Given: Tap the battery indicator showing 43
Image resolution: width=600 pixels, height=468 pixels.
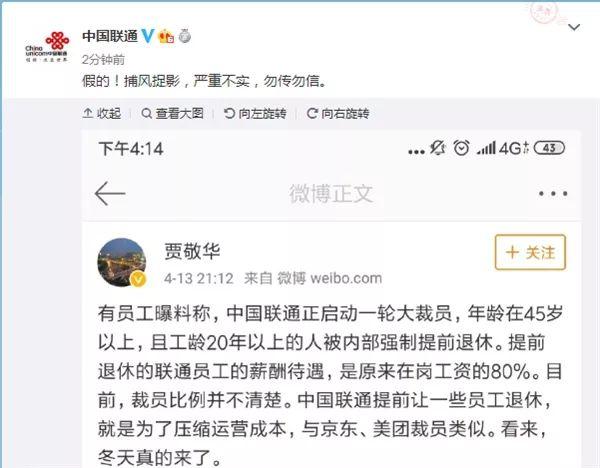Looking at the screenshot, I should pyautogui.click(x=549, y=148).
